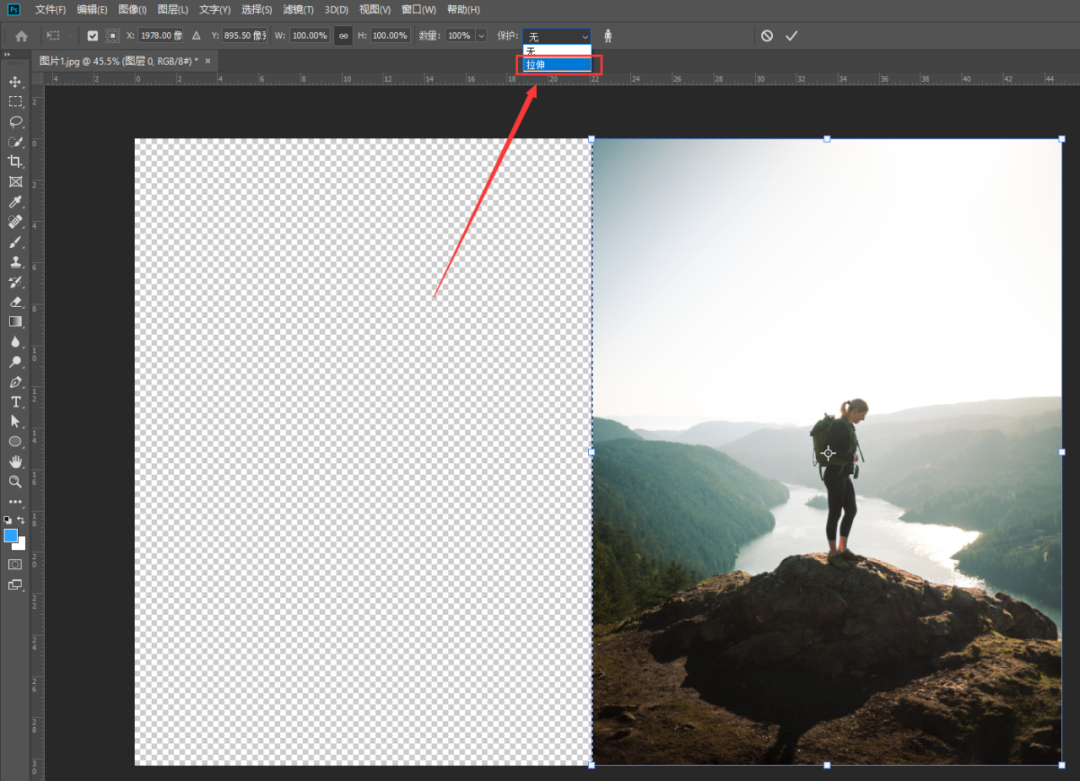Select the Eyedropper tool

(15, 202)
